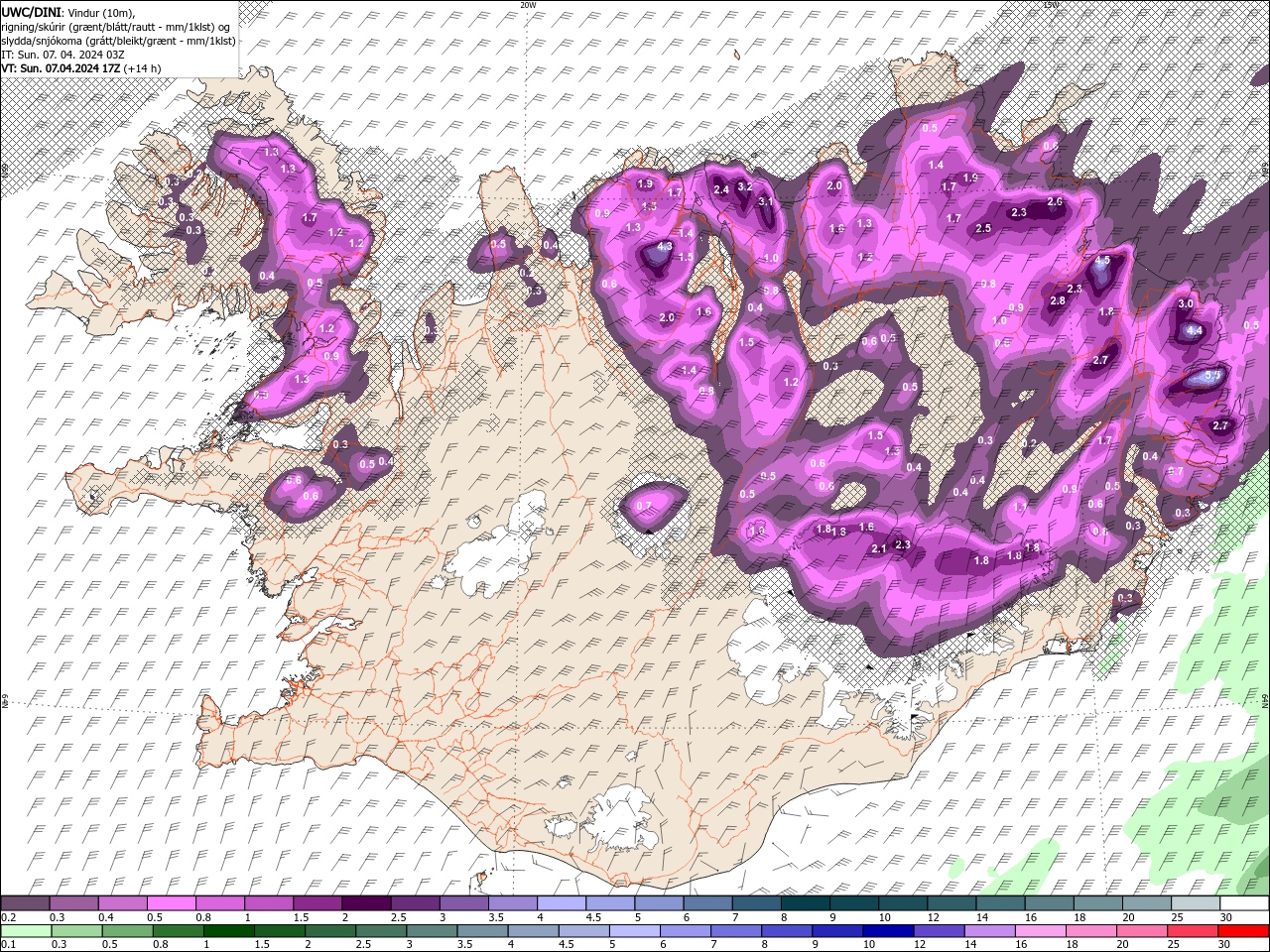Click the 4.4 snowfall value on map
Image resolution: width=1270 pixels, height=952 pixels.
pos(1195,330)
